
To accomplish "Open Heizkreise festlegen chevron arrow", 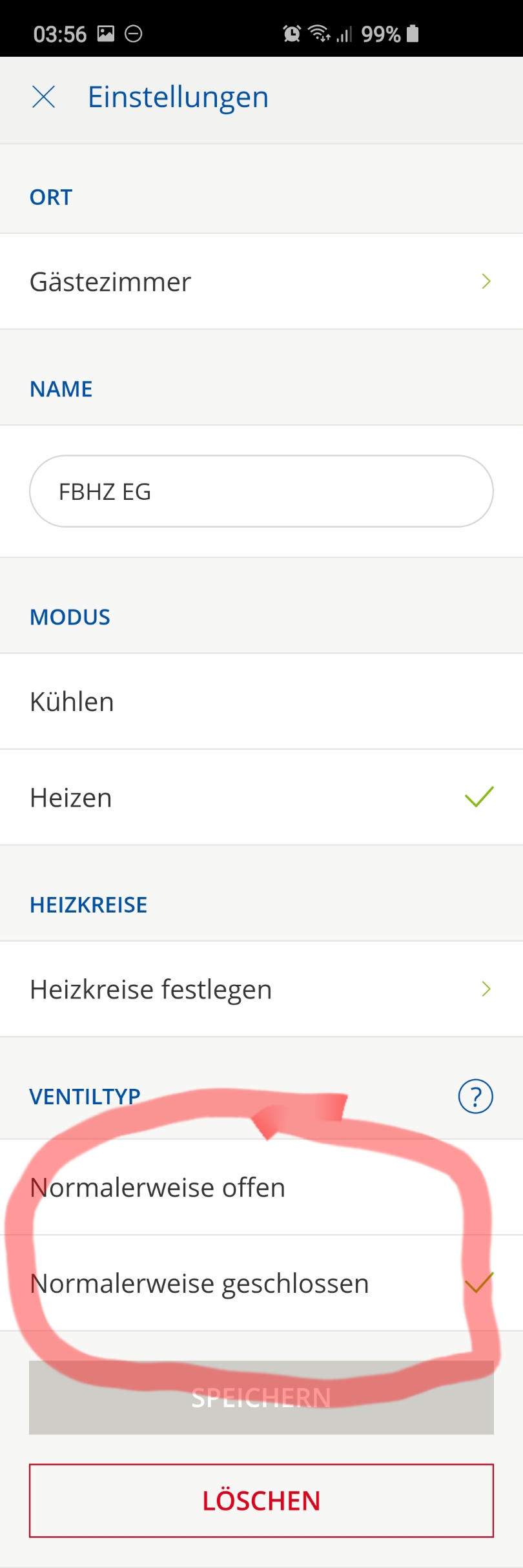I will click(x=486, y=989).
